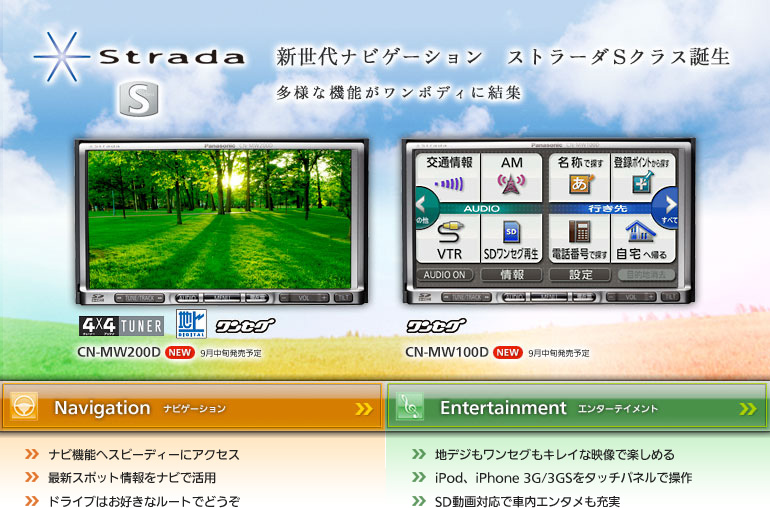Click the NEW badge beside CN-MW200D
This screenshot has width=770, height=508.
pyautogui.click(x=180, y=353)
